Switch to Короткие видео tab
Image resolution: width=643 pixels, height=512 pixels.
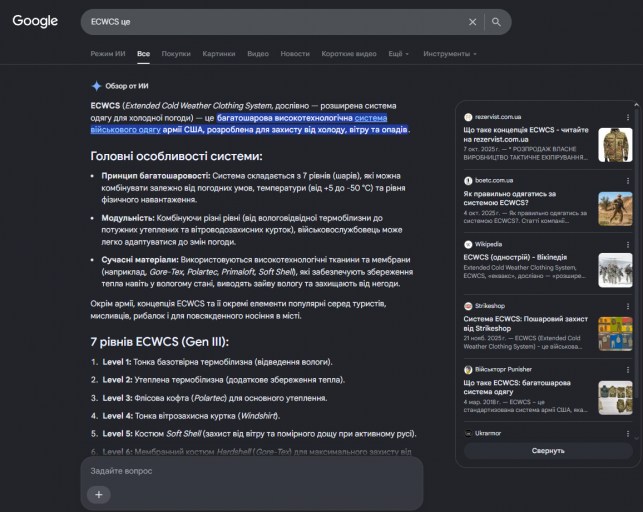point(349,54)
